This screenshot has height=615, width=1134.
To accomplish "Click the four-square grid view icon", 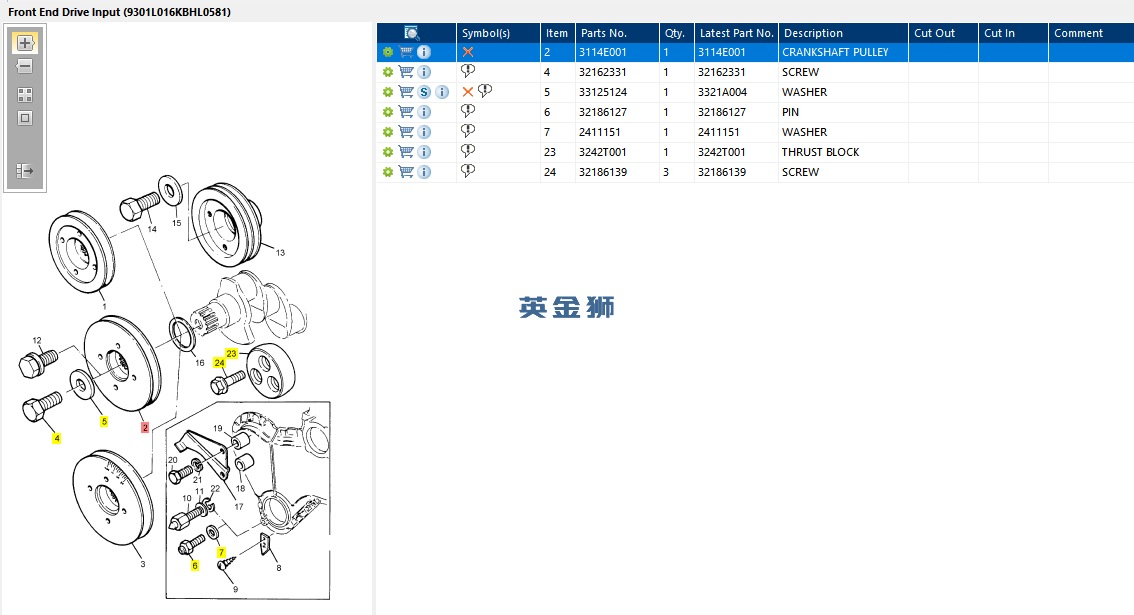I will [25, 95].
